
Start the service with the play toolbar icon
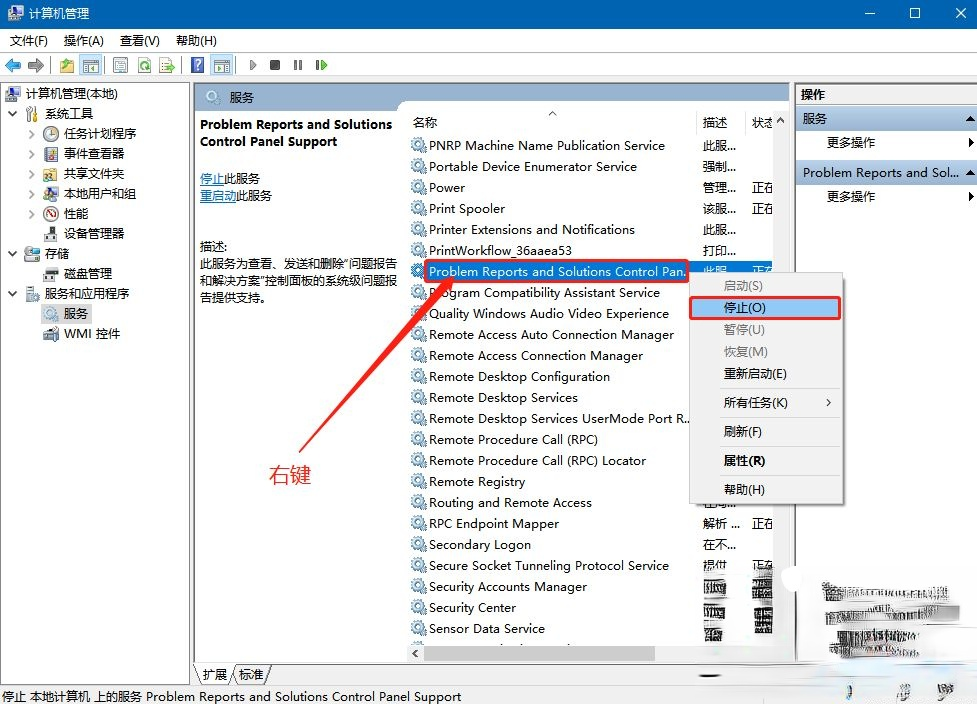[253, 64]
